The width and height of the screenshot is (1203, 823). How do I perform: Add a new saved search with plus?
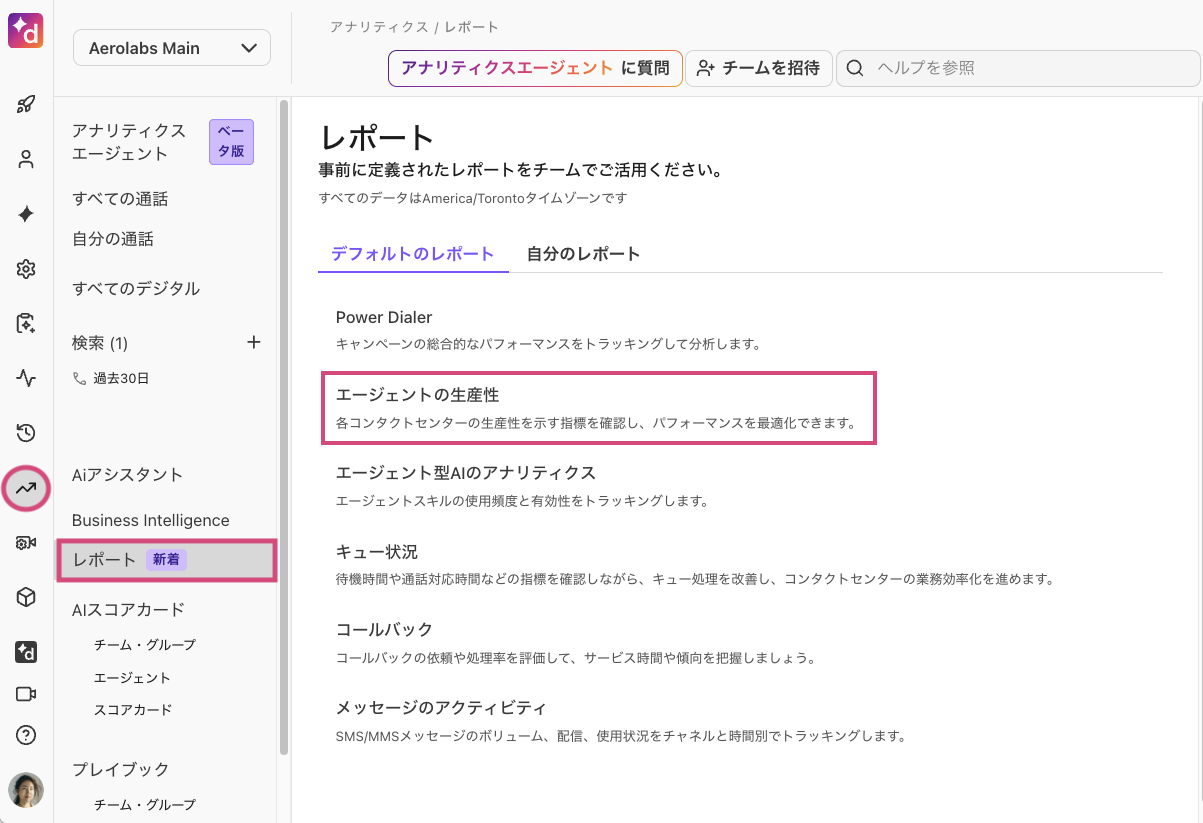pyautogui.click(x=254, y=343)
